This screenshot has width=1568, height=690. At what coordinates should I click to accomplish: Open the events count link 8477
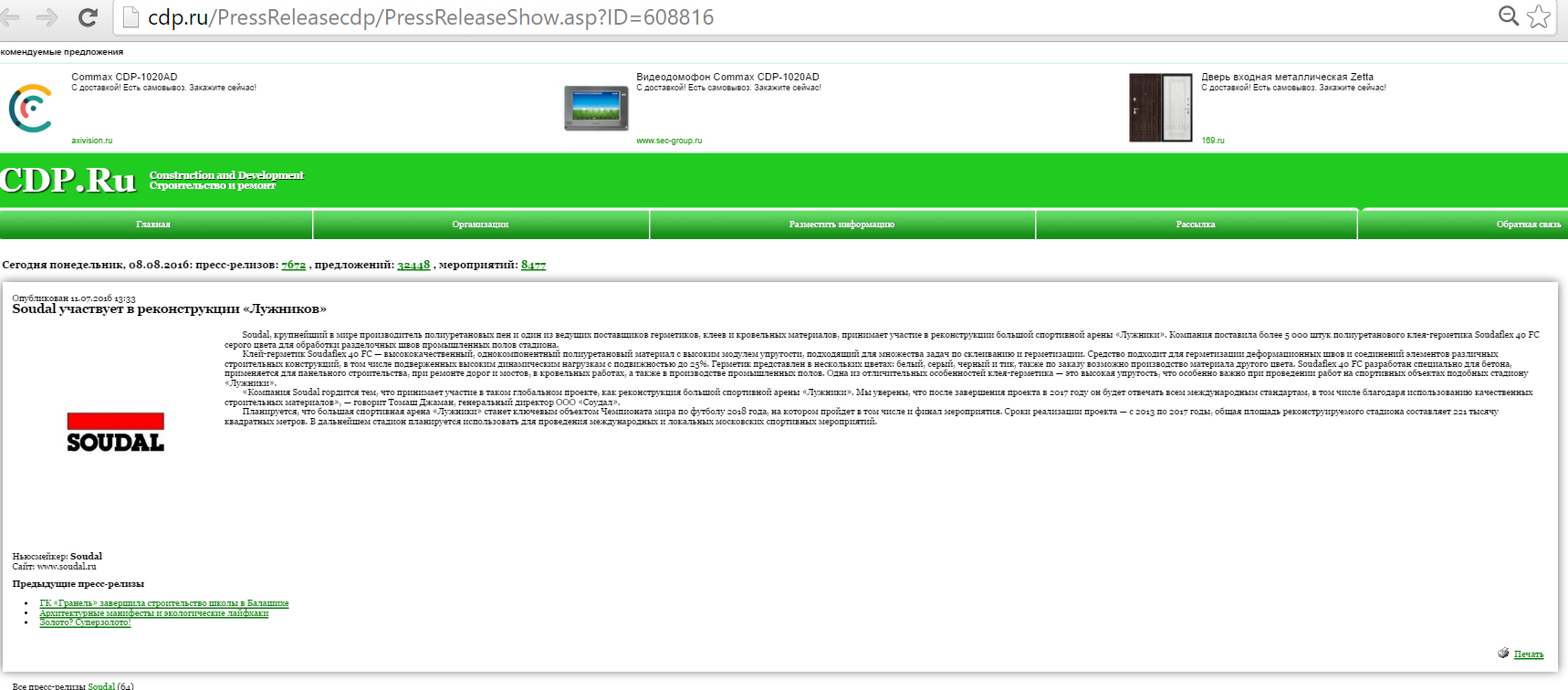pyautogui.click(x=533, y=265)
